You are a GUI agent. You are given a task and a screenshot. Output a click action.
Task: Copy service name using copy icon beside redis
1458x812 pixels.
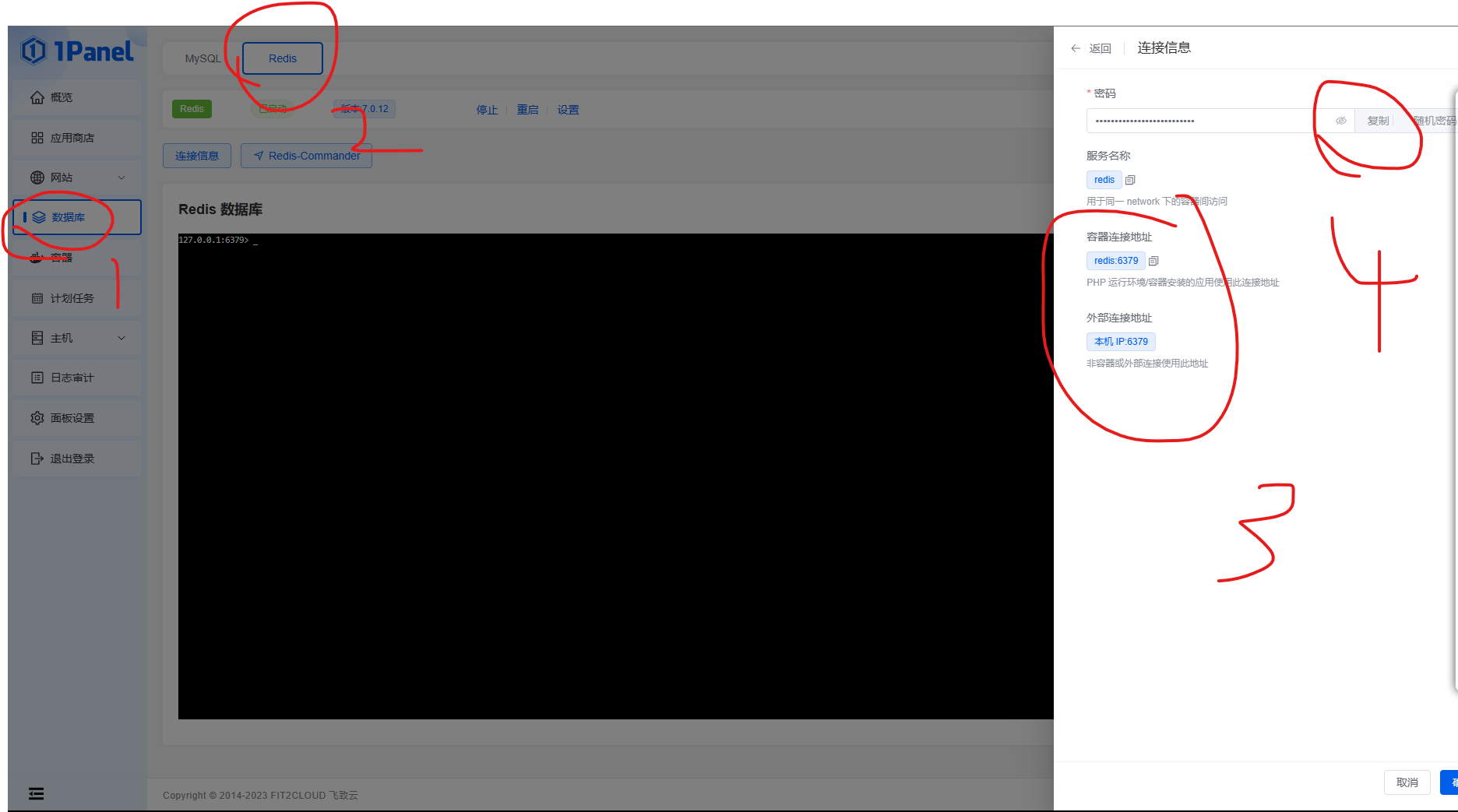[1130, 179]
